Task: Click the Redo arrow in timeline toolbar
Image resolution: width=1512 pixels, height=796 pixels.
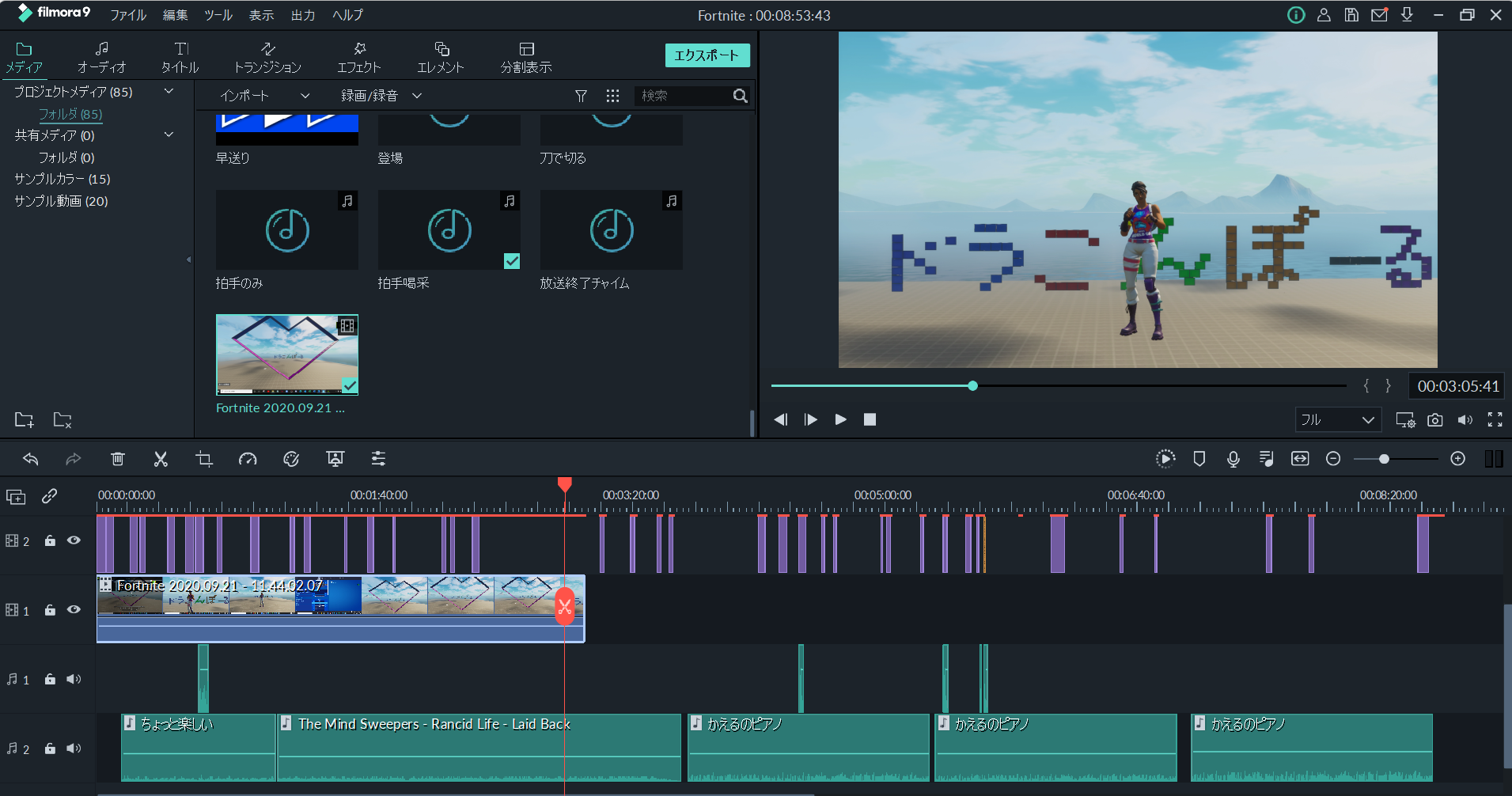Action: click(x=73, y=459)
